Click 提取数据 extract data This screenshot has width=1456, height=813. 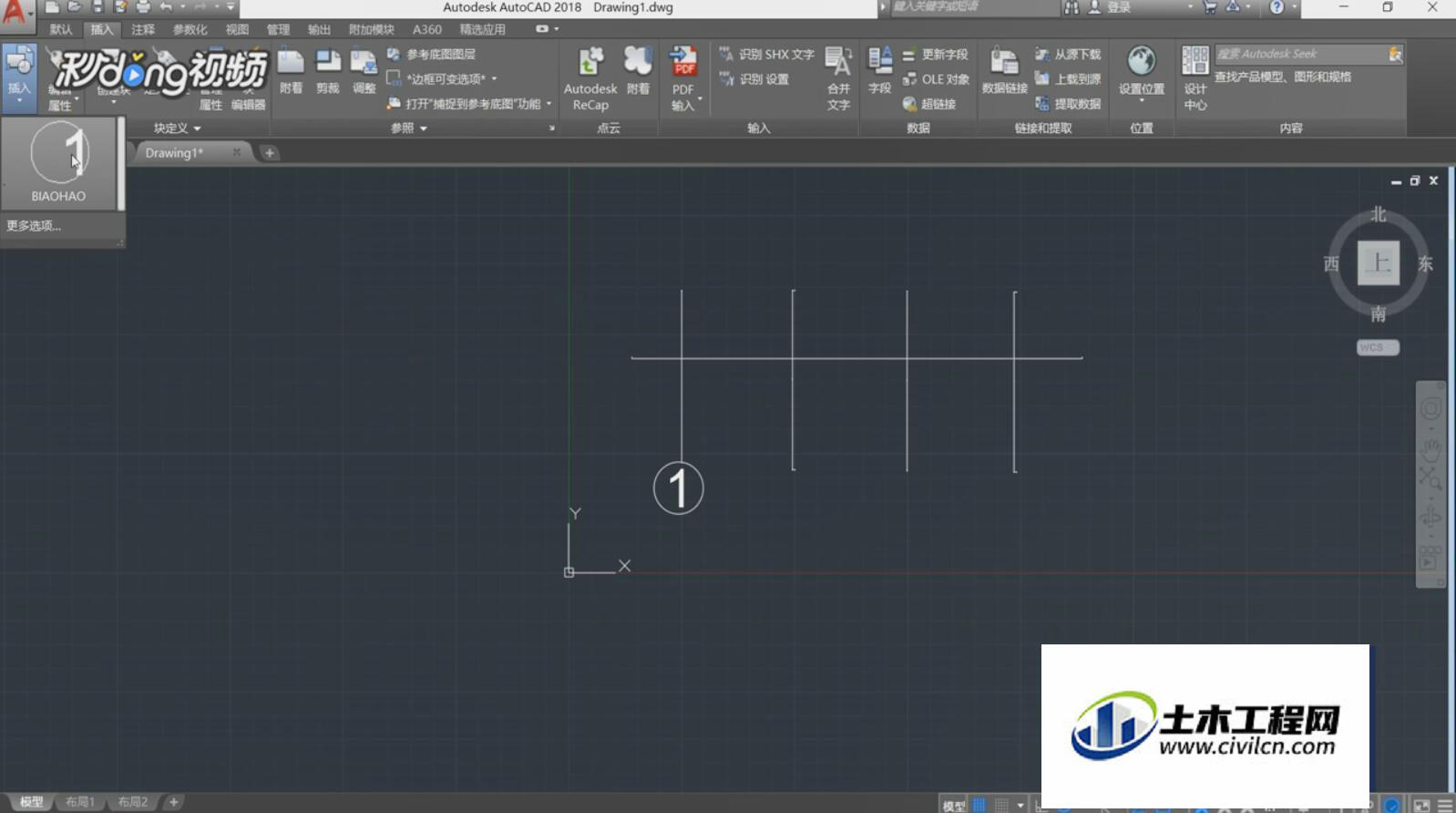[1067, 104]
